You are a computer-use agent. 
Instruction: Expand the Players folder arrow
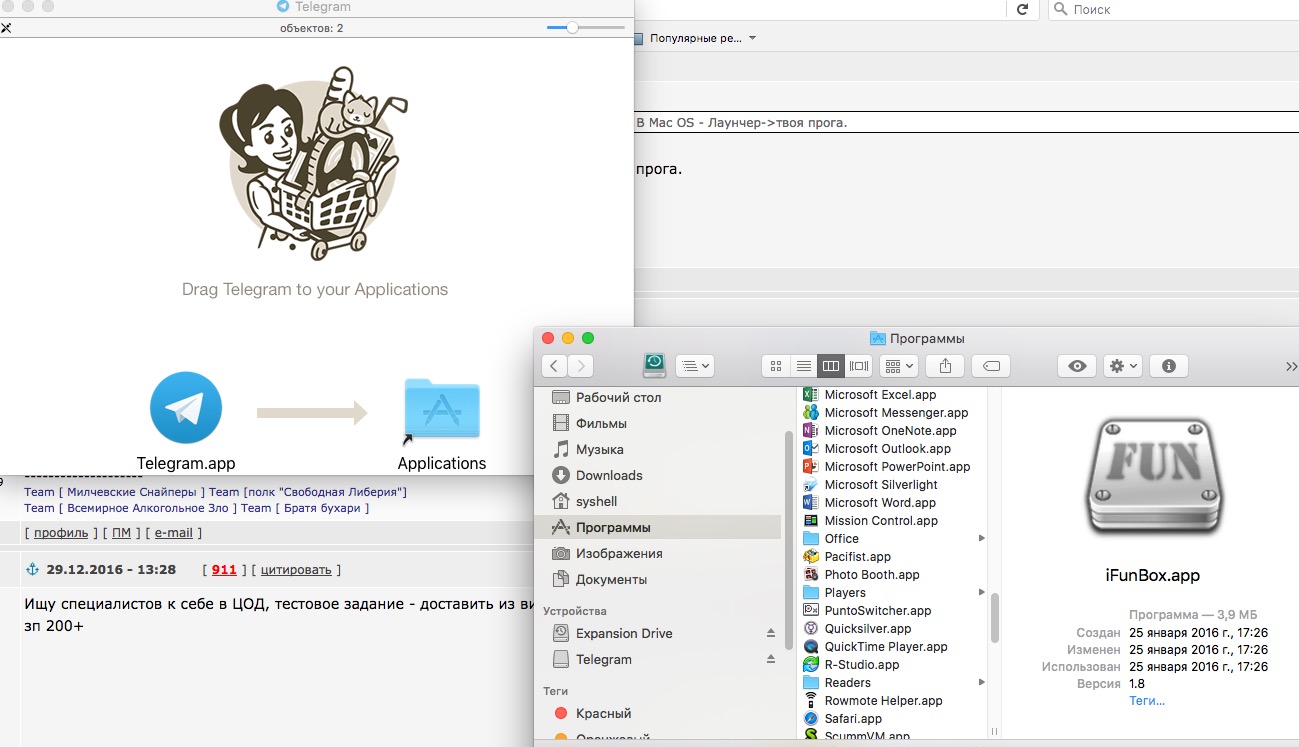coord(981,593)
